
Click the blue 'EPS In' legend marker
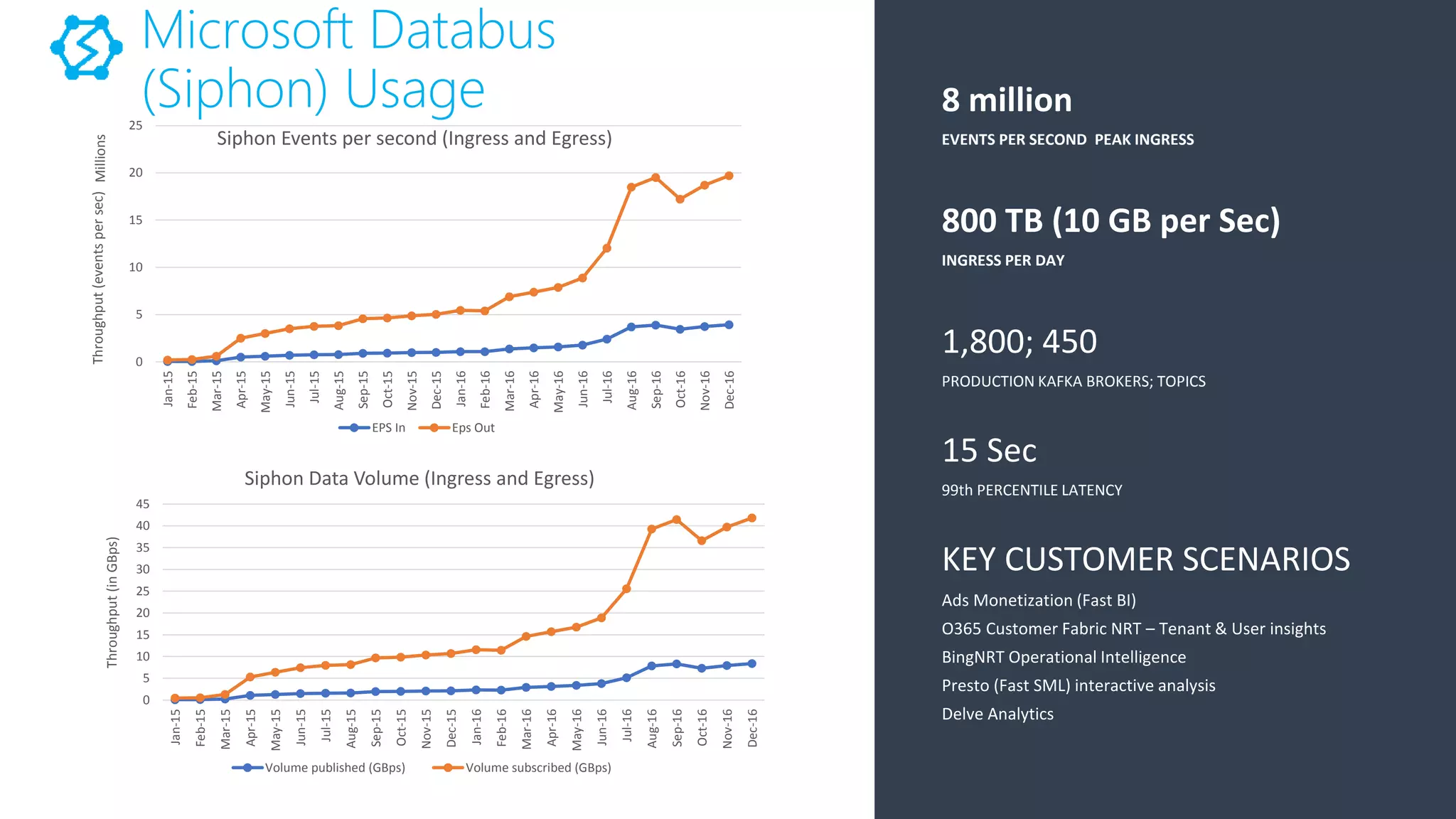(354, 427)
